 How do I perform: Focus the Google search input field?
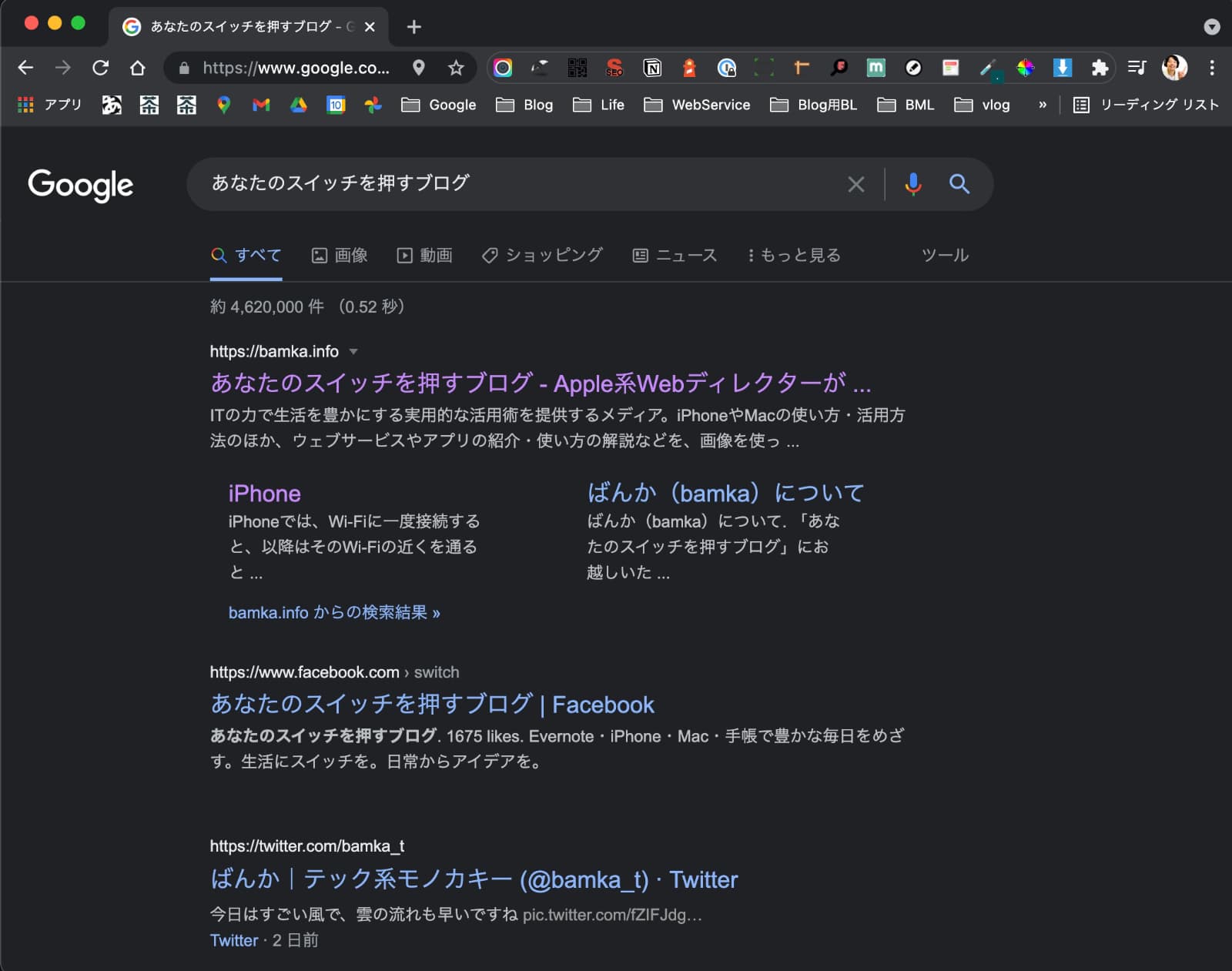(x=524, y=183)
